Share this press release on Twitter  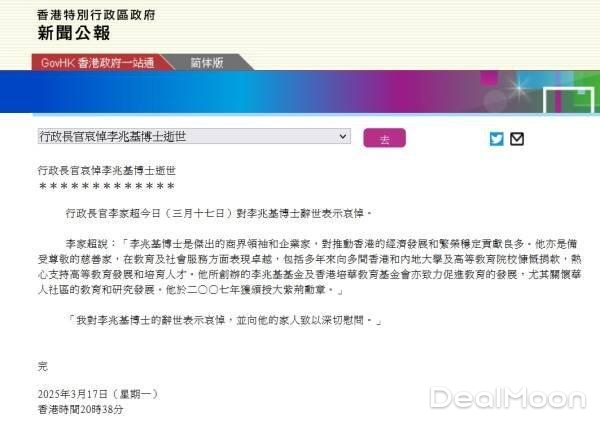pyautogui.click(x=496, y=138)
